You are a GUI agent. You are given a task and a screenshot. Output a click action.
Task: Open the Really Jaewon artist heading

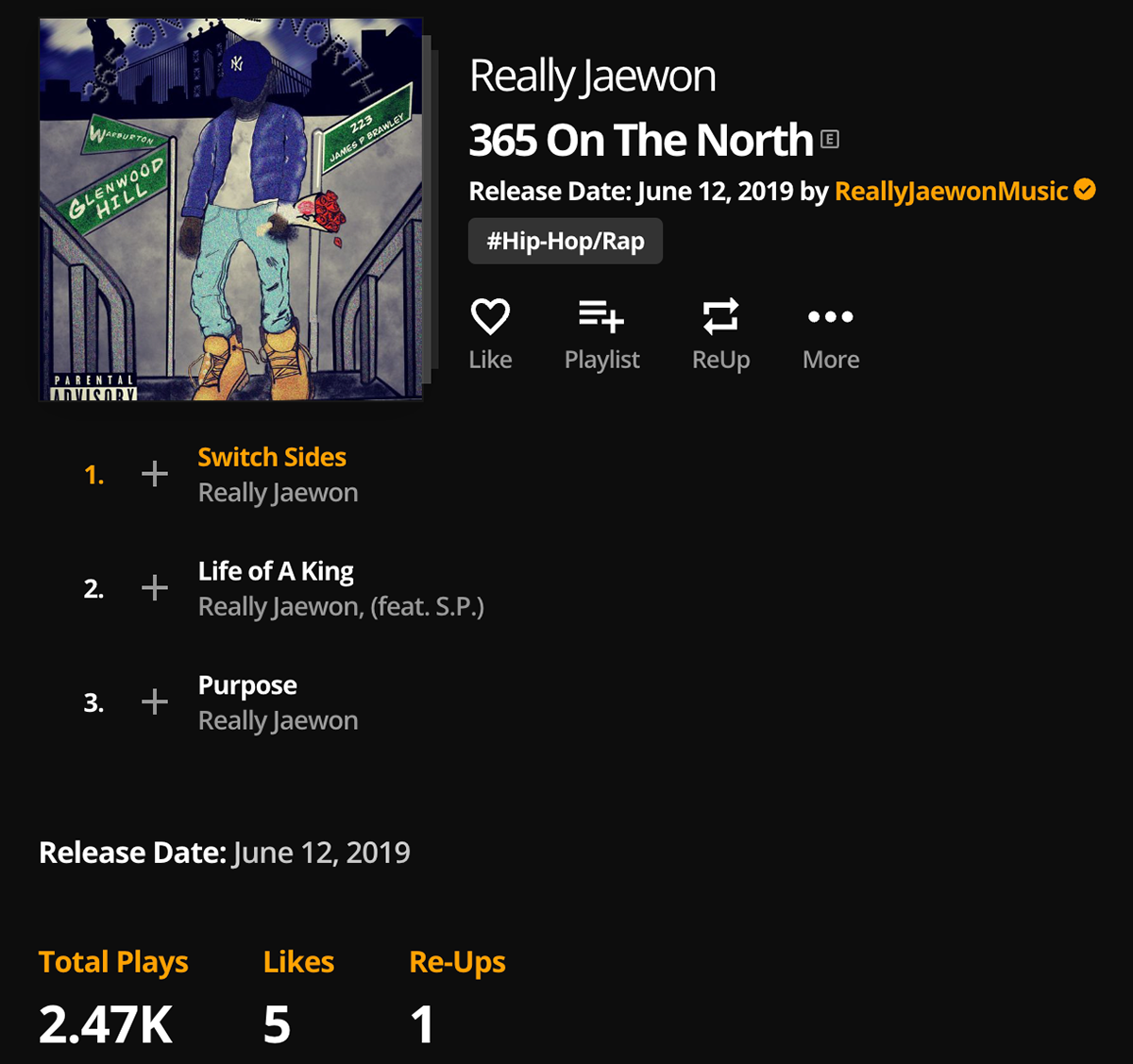[x=592, y=76]
